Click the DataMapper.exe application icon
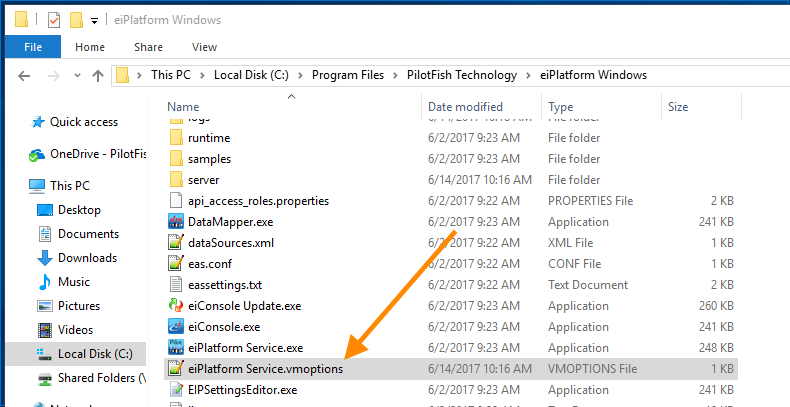 coord(176,222)
